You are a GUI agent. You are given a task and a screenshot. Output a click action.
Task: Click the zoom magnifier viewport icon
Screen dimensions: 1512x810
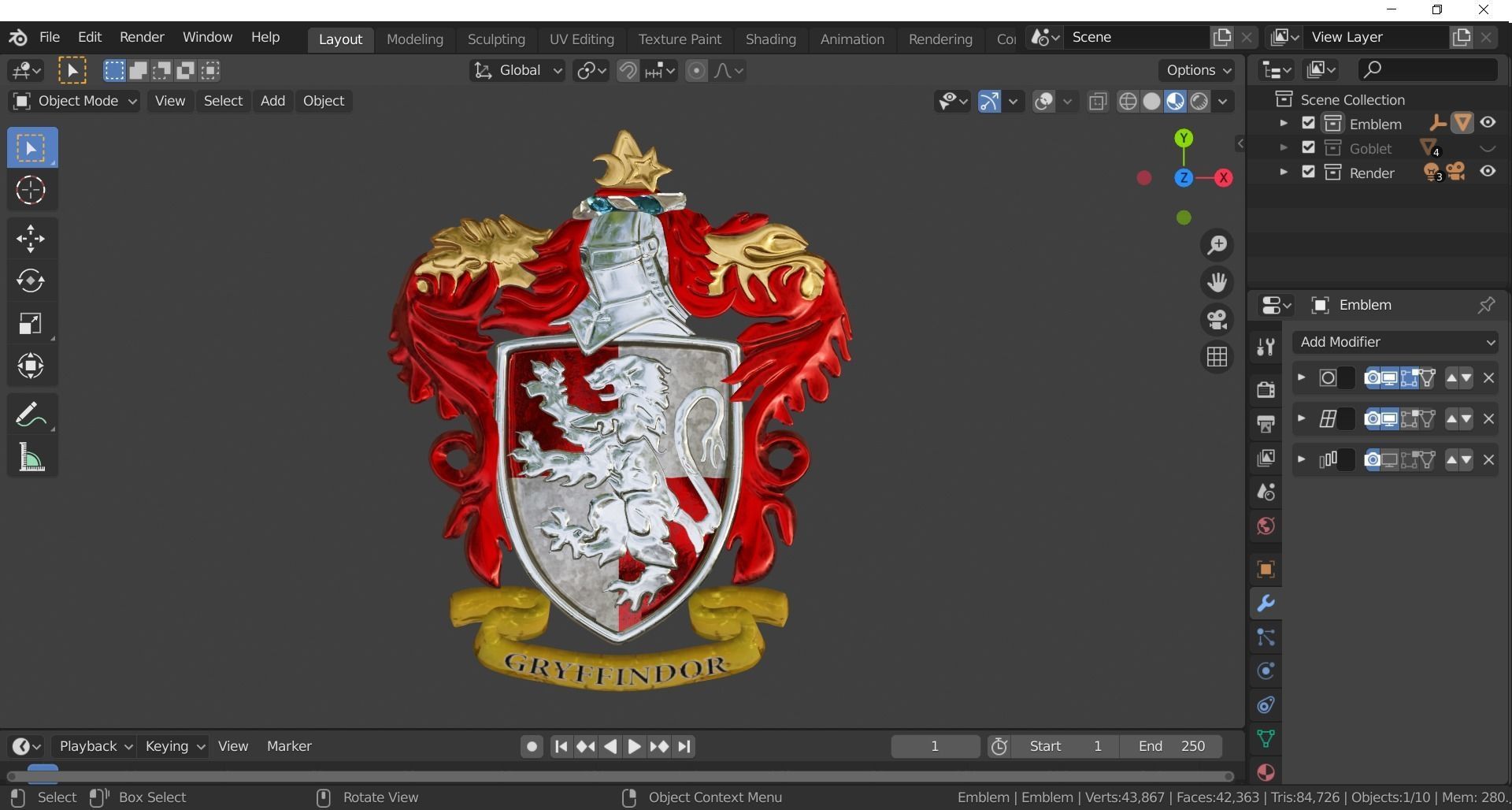[x=1217, y=245]
